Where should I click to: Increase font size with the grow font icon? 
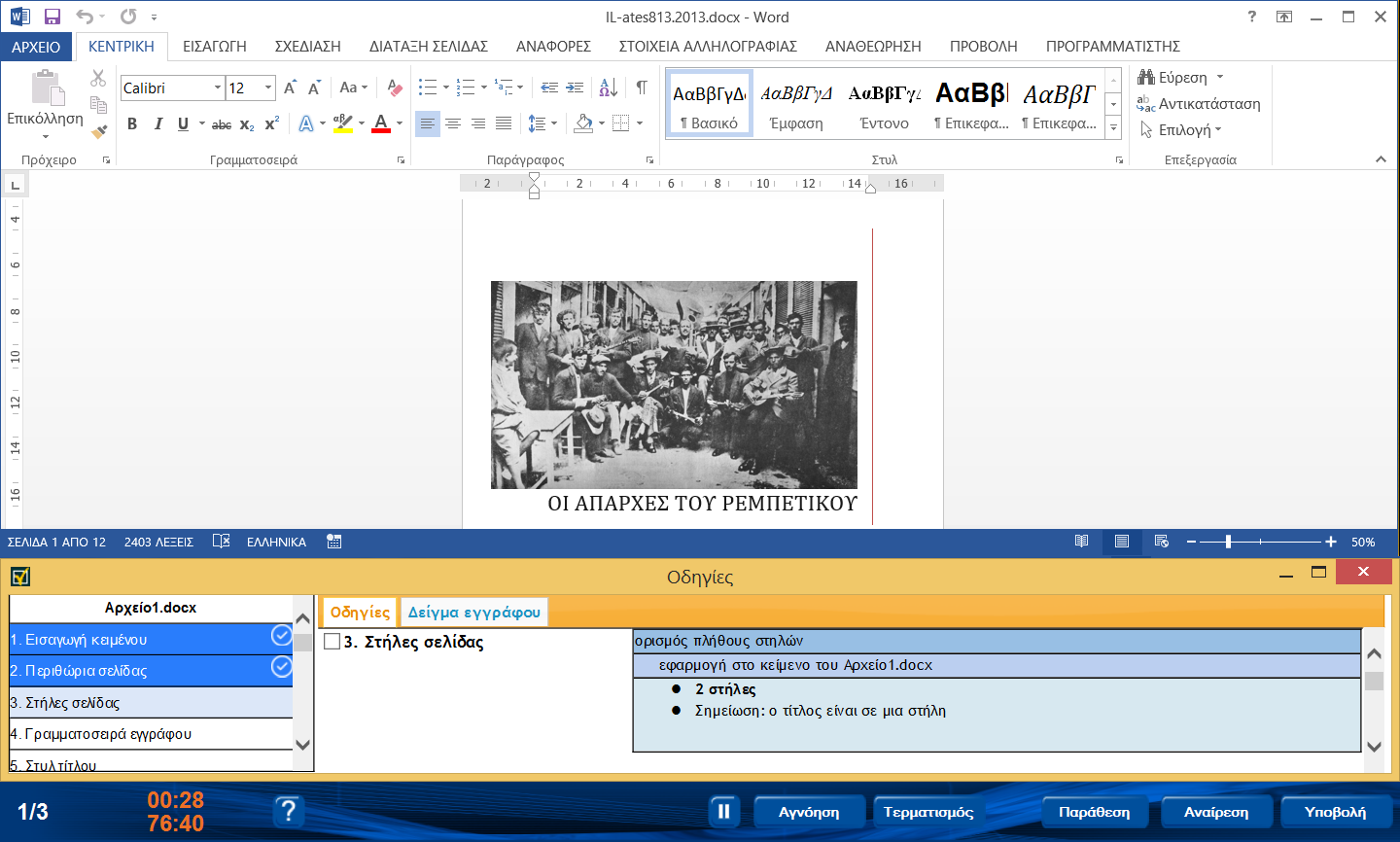point(290,88)
